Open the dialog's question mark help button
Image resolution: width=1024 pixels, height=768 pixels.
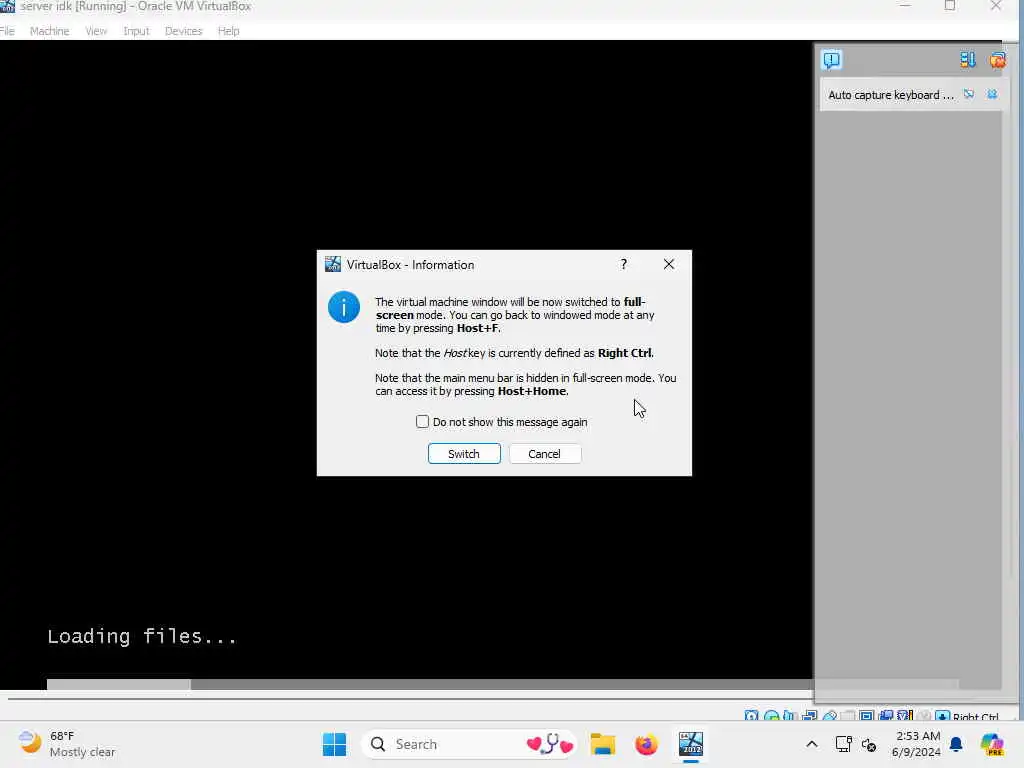coord(624,264)
